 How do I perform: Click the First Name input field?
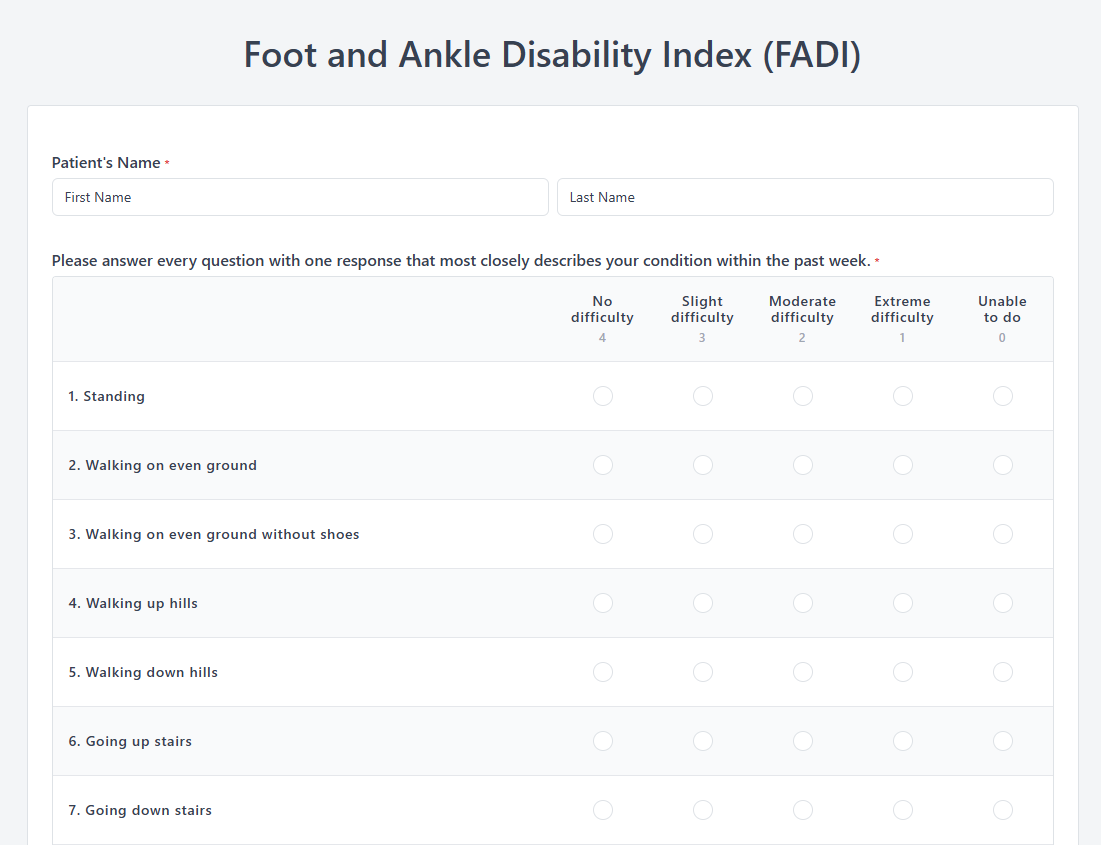(x=300, y=197)
